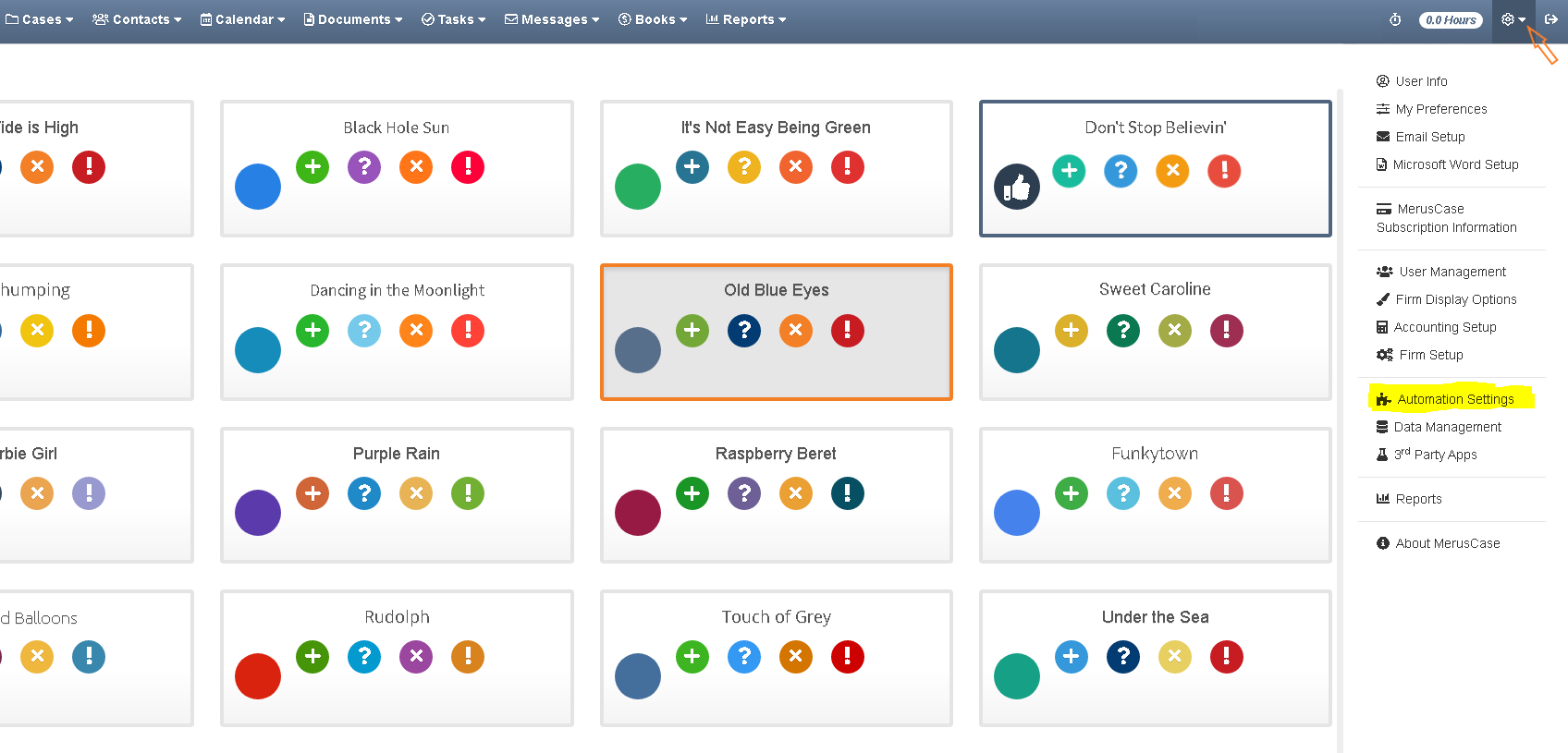This screenshot has height=753, width=1568.
Task: Toggle the gear settings dropdown
Action: coord(1513,19)
